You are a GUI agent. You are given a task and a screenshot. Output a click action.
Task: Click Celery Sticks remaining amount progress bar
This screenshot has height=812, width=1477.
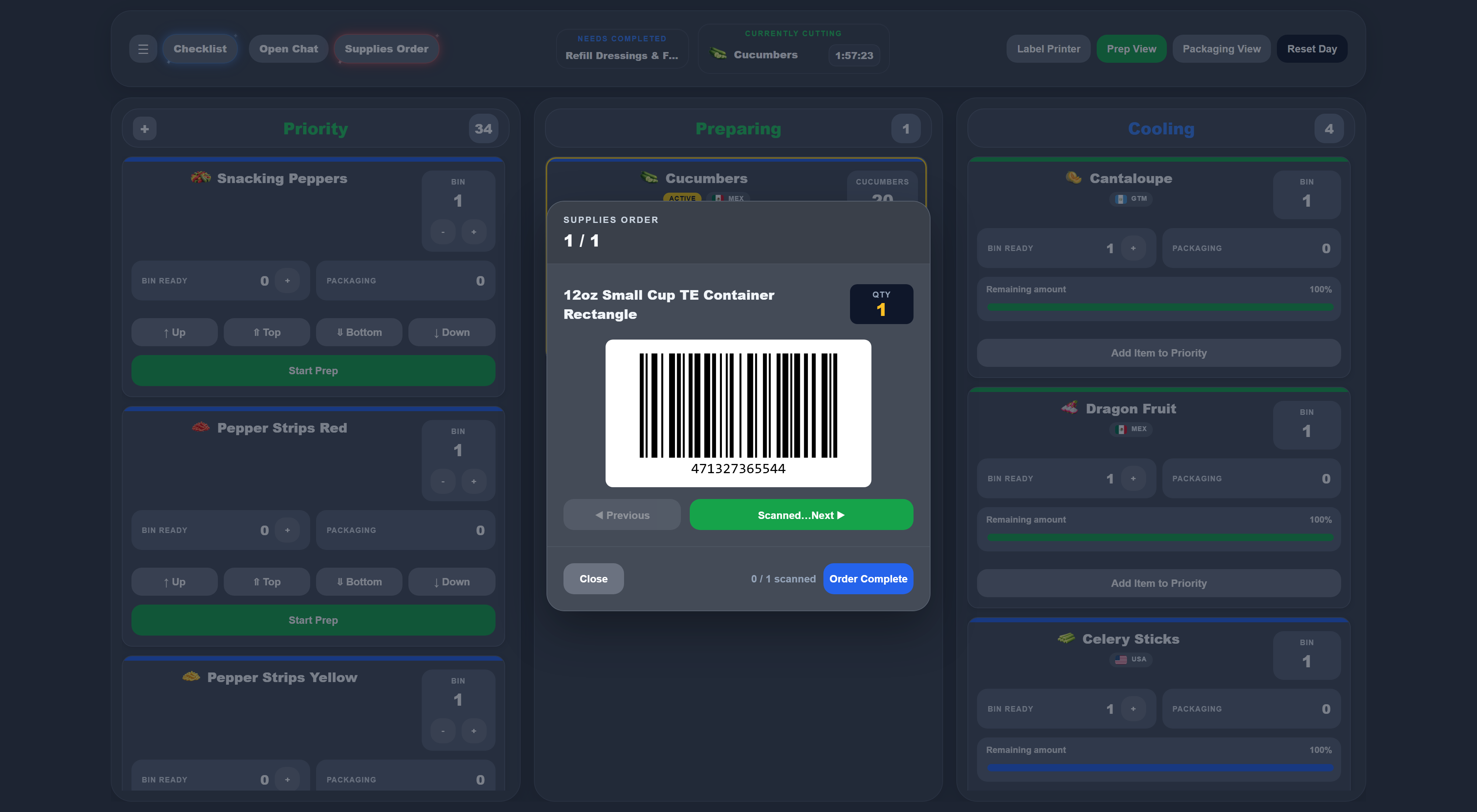coord(1159,768)
